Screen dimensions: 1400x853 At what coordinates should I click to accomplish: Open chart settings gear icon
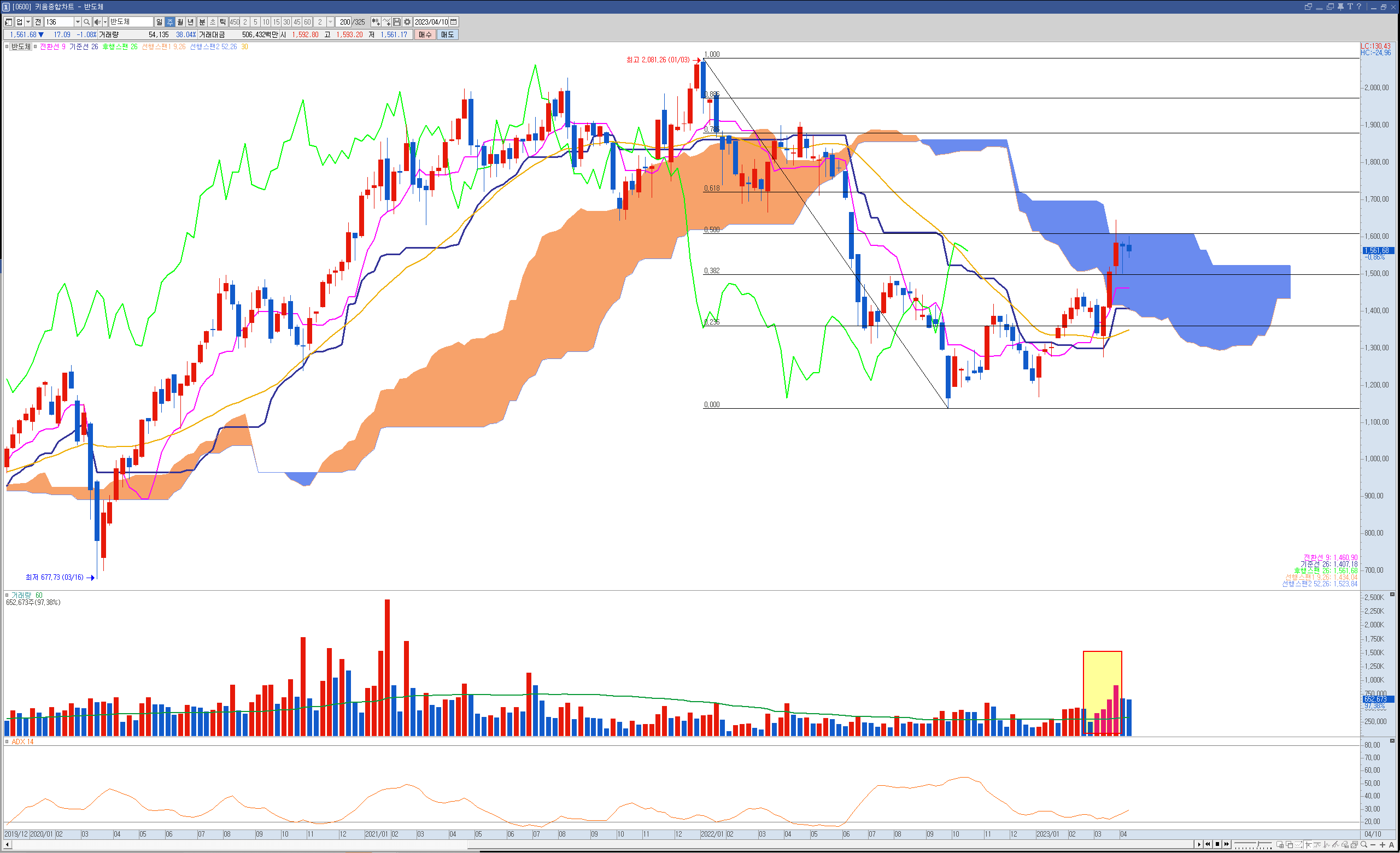[x=407, y=21]
